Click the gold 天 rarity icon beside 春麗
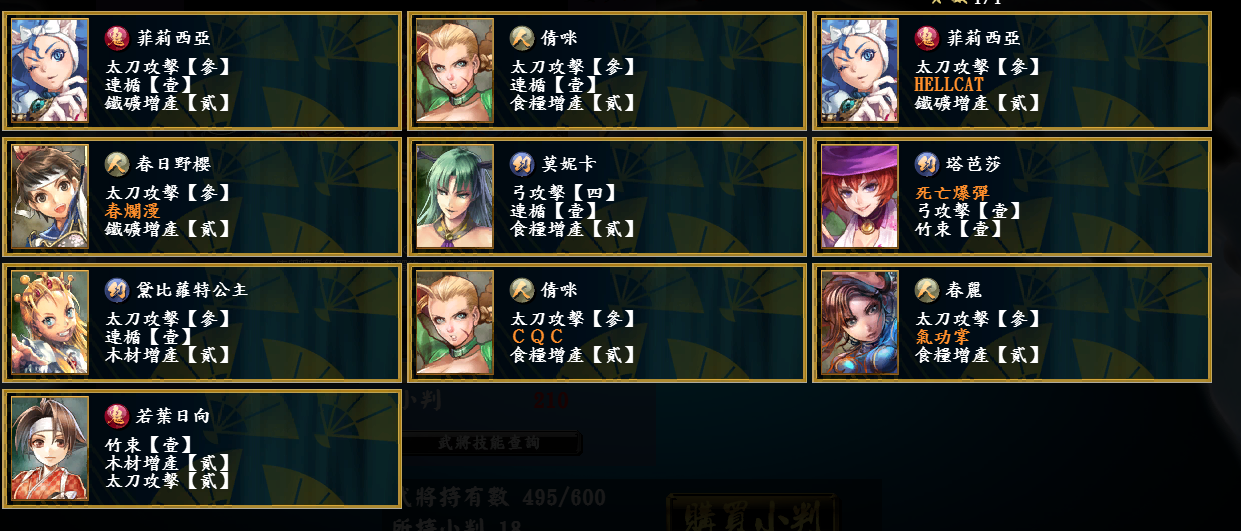 [927, 290]
